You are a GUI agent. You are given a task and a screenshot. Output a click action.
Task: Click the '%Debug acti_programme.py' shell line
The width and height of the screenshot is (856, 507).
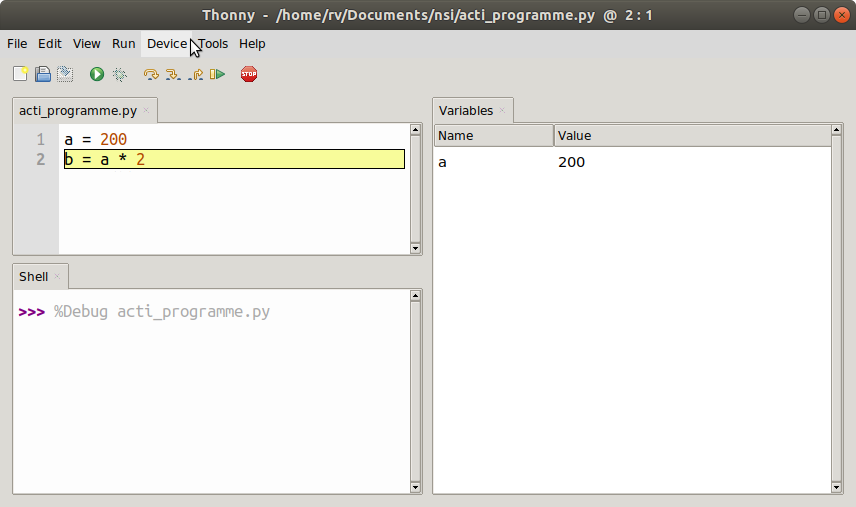(162, 312)
